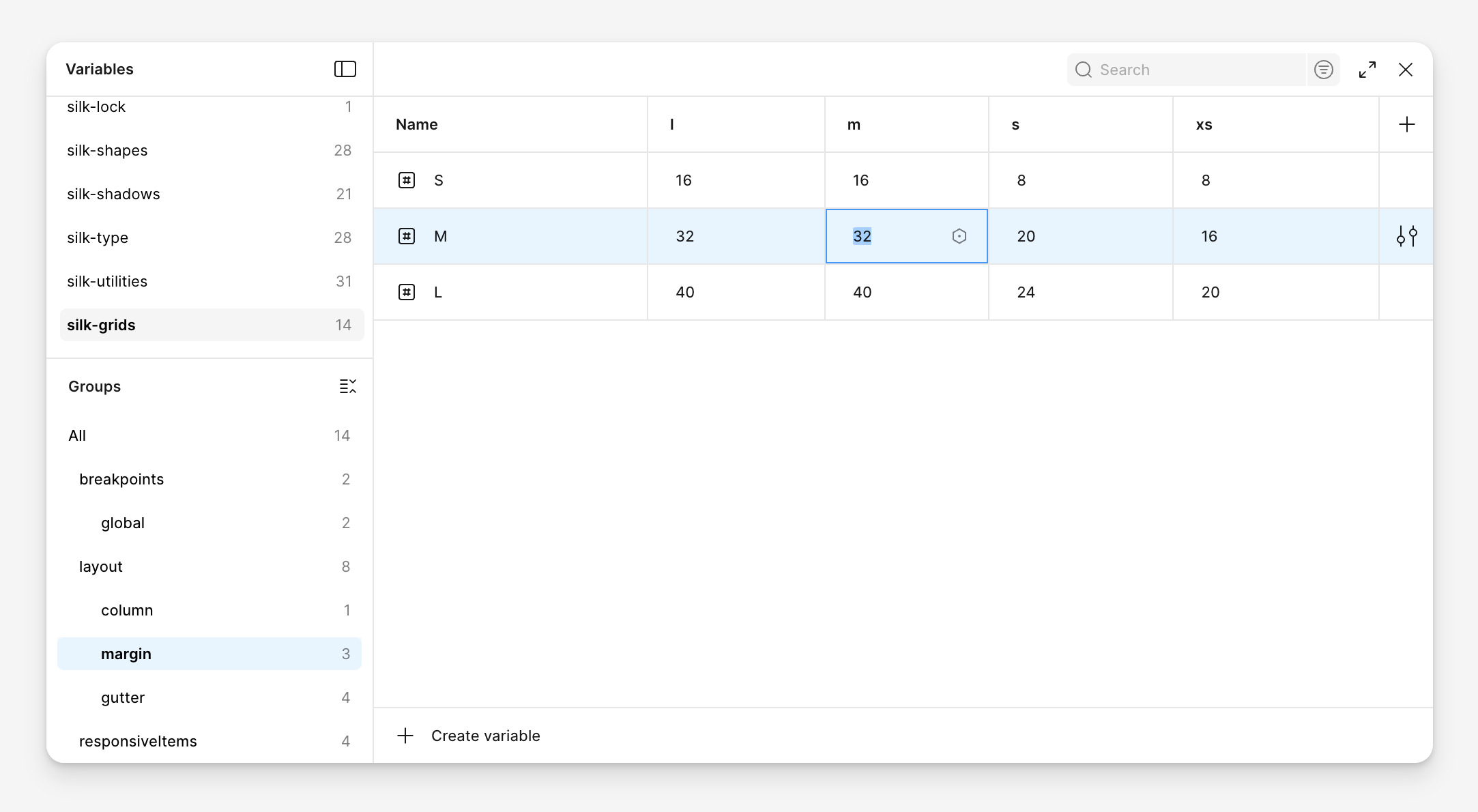Screen dimensions: 1478x812
Task: Click the number type icon for variable L
Action: pyautogui.click(x=407, y=292)
